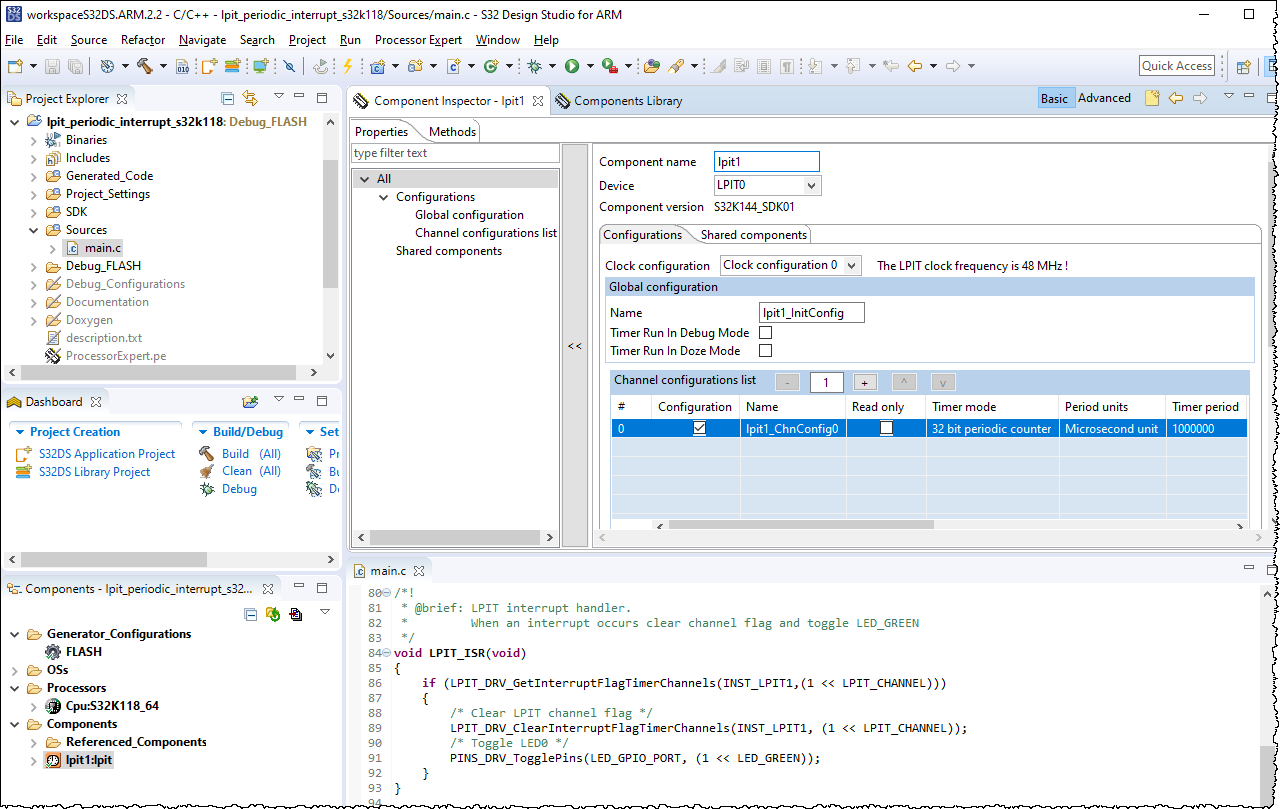Click S32DS Application Project link
The height and width of the screenshot is (809, 1280).
[107, 454]
